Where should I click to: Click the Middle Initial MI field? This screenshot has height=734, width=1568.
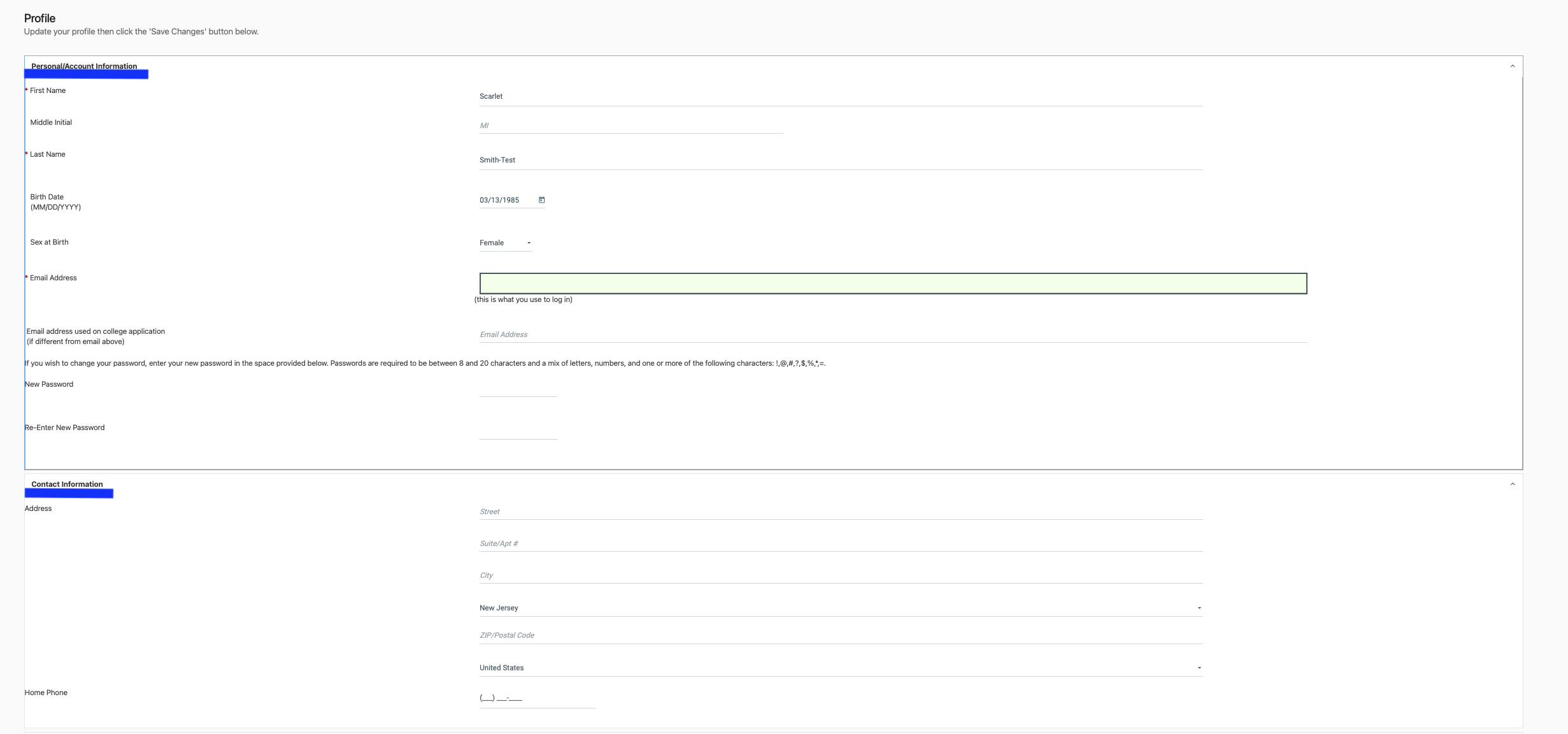(631, 126)
